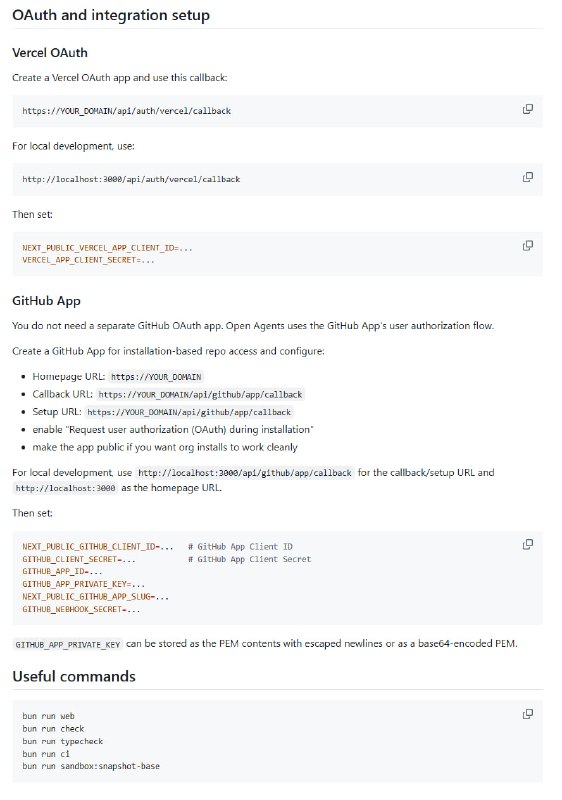Click the GITHUB_WEBHOOK_SECRET line in code block
Viewport: 562px width, 800px height.
point(81,609)
